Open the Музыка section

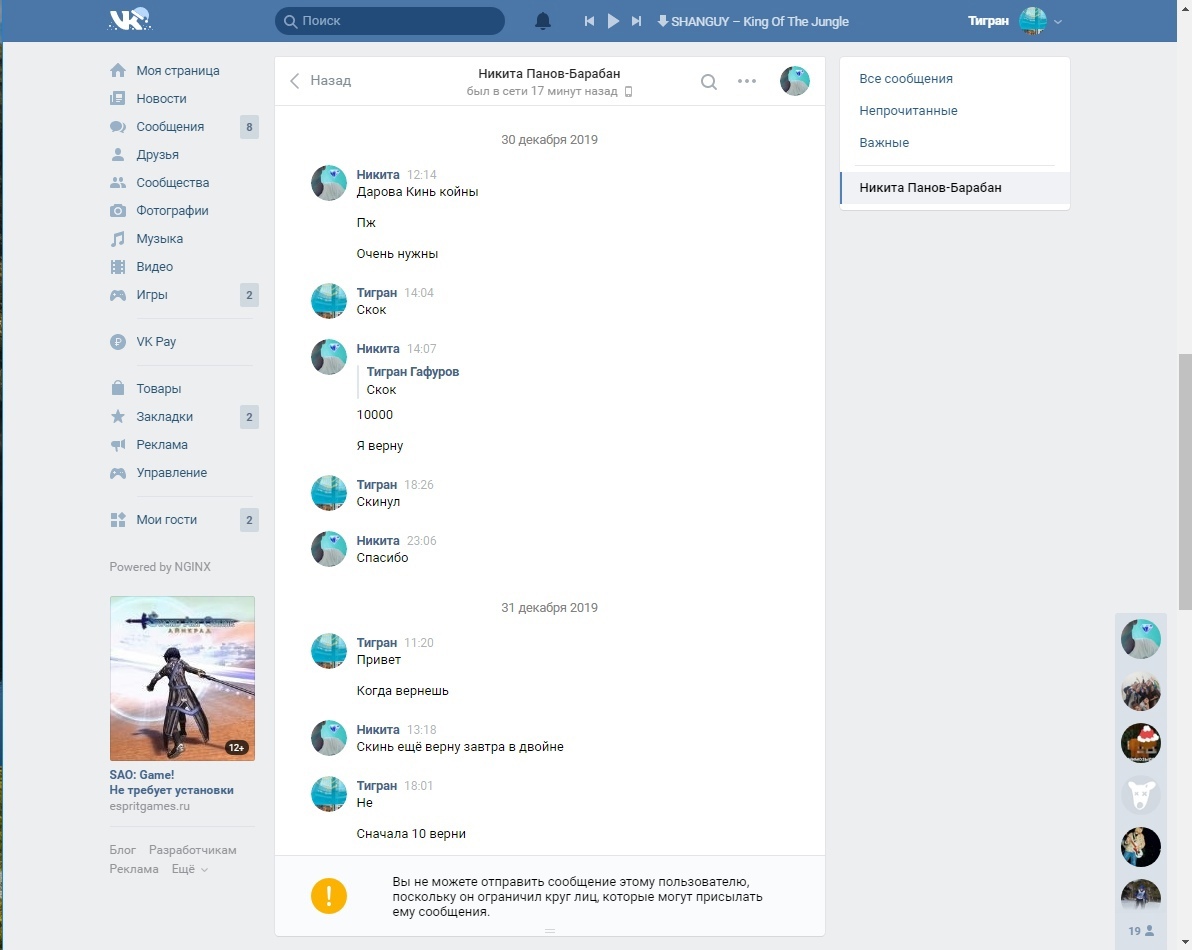coord(159,239)
